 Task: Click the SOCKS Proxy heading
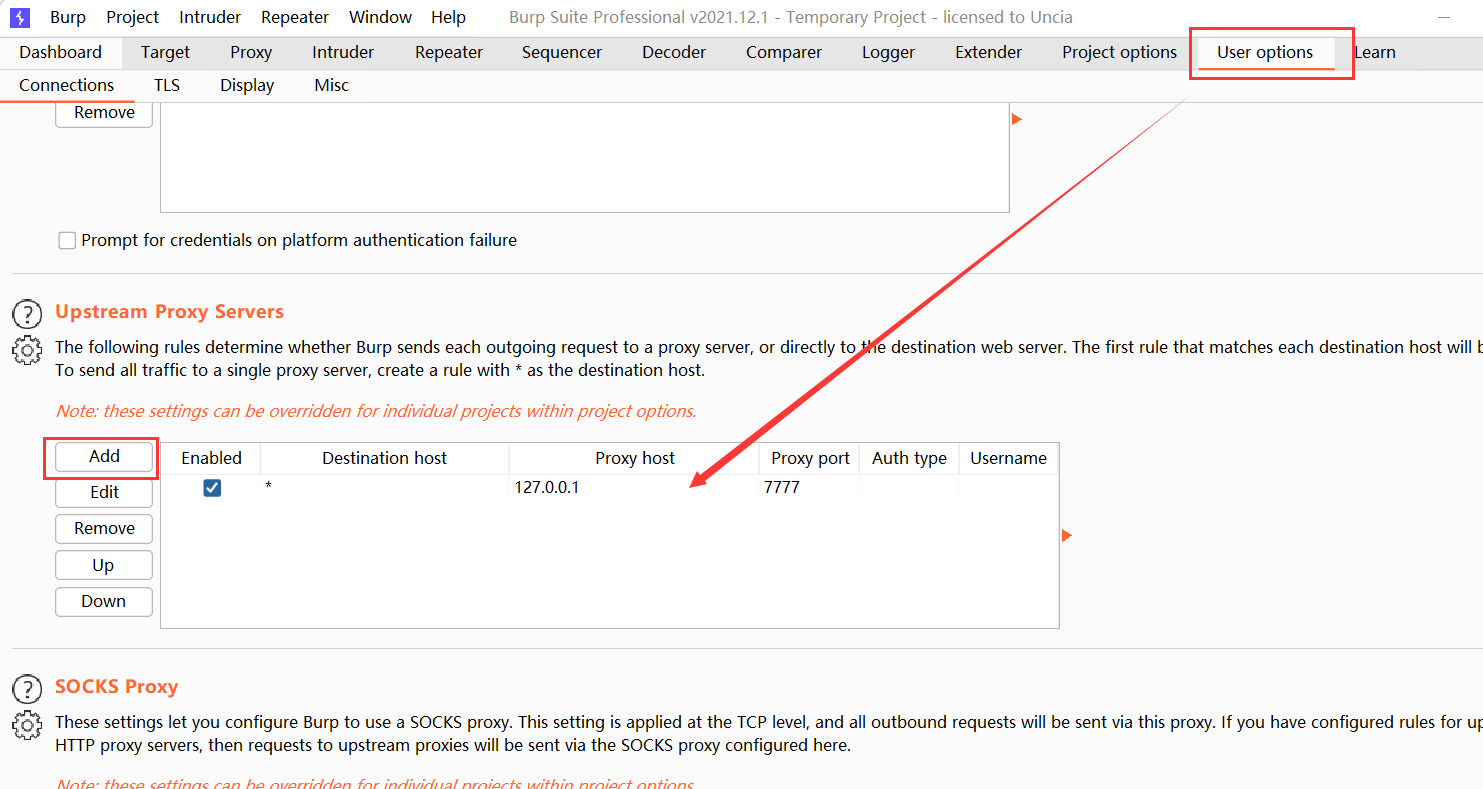[x=116, y=687]
